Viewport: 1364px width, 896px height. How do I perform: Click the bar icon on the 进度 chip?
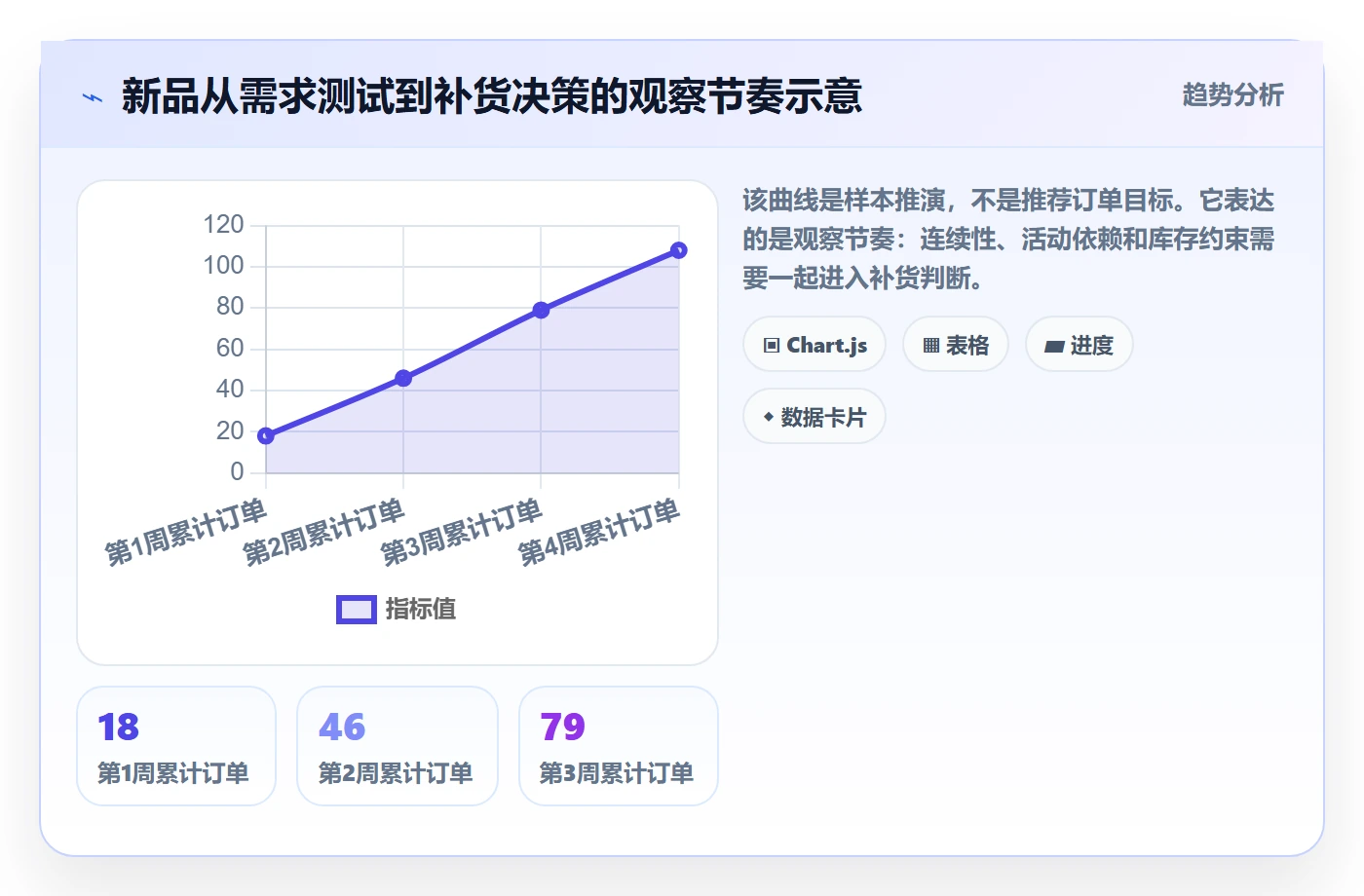[x=1054, y=346]
